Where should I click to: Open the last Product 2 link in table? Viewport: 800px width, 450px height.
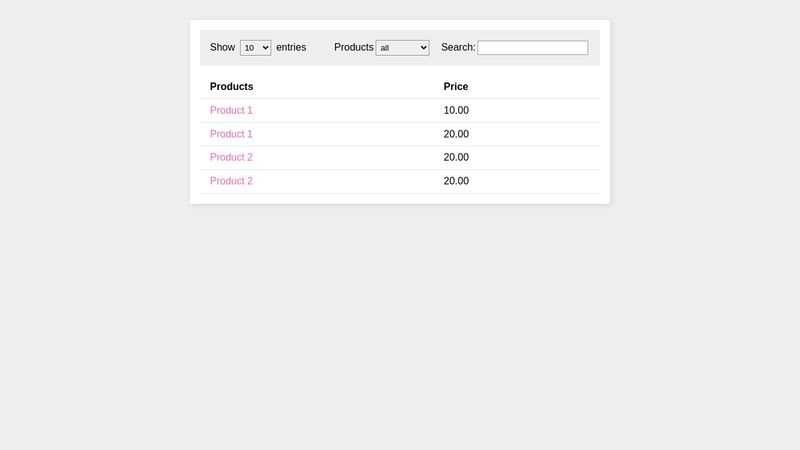231,181
